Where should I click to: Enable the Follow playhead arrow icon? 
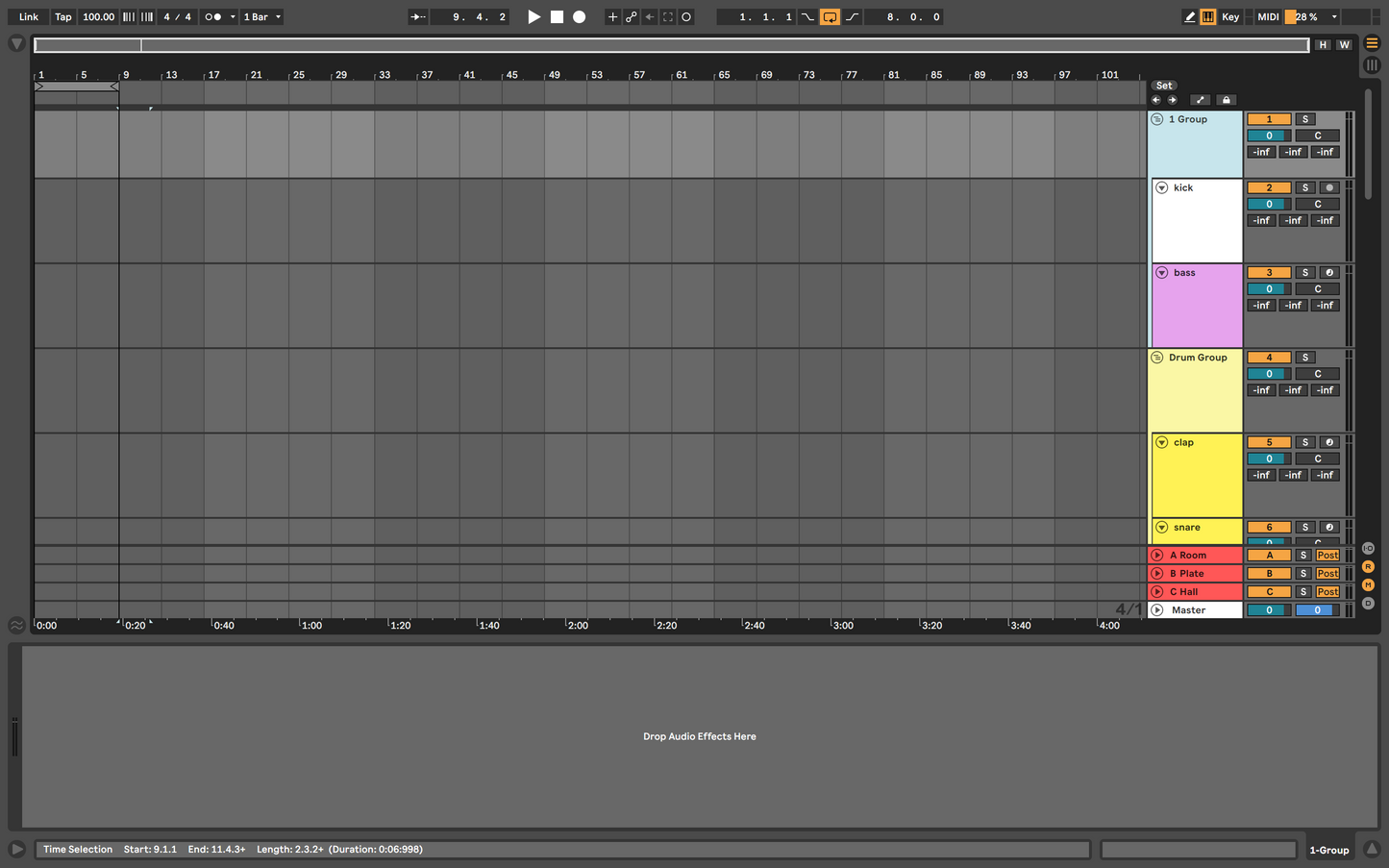pyautogui.click(x=418, y=16)
